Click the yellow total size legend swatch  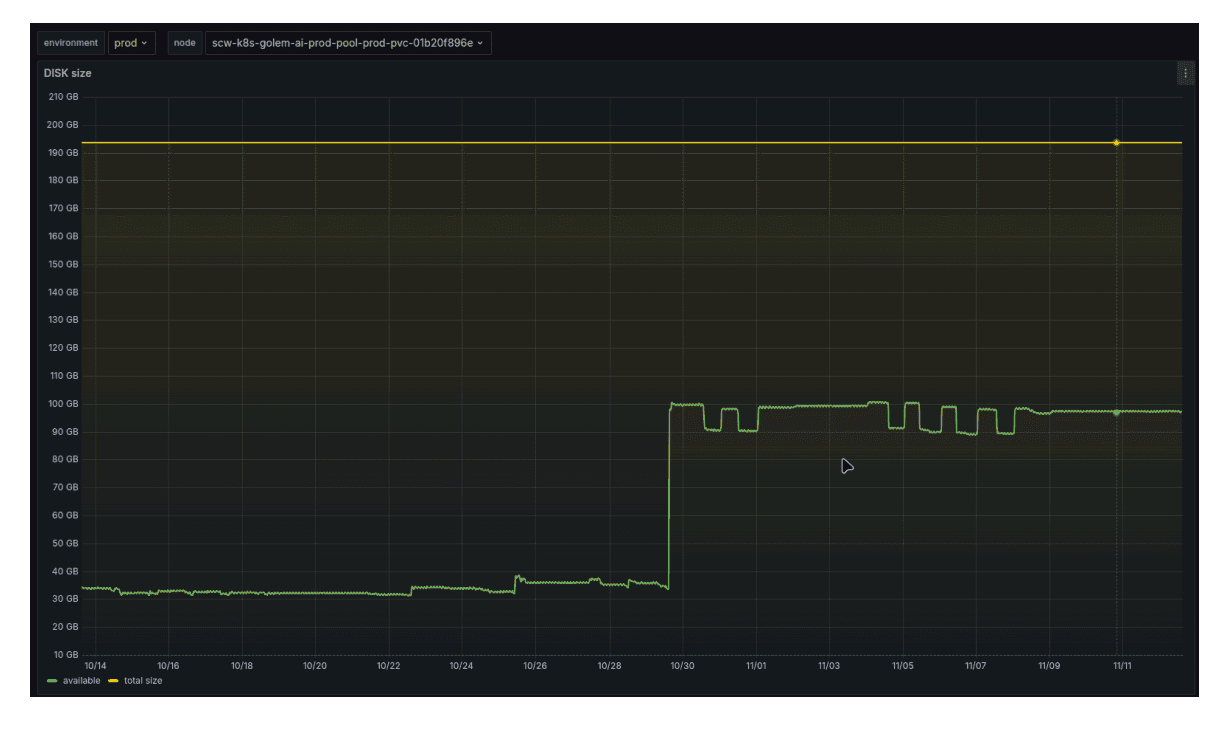[113, 681]
